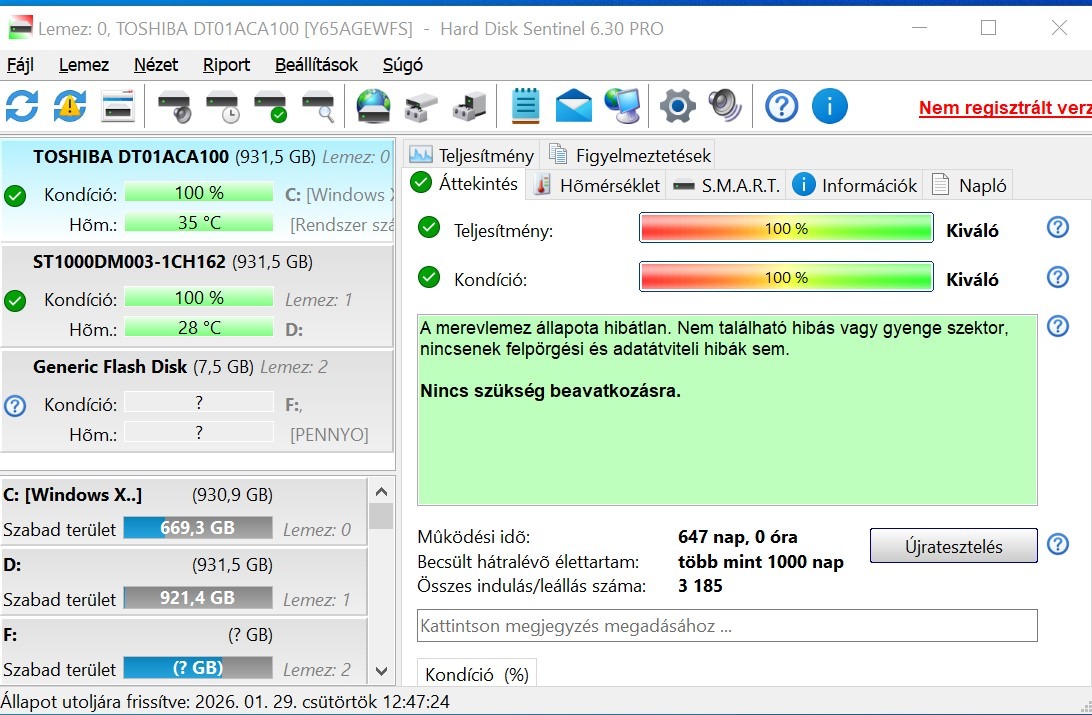Viewport: 1092px width, 715px height.
Task: Open the Lemez menu
Action: 84,65
